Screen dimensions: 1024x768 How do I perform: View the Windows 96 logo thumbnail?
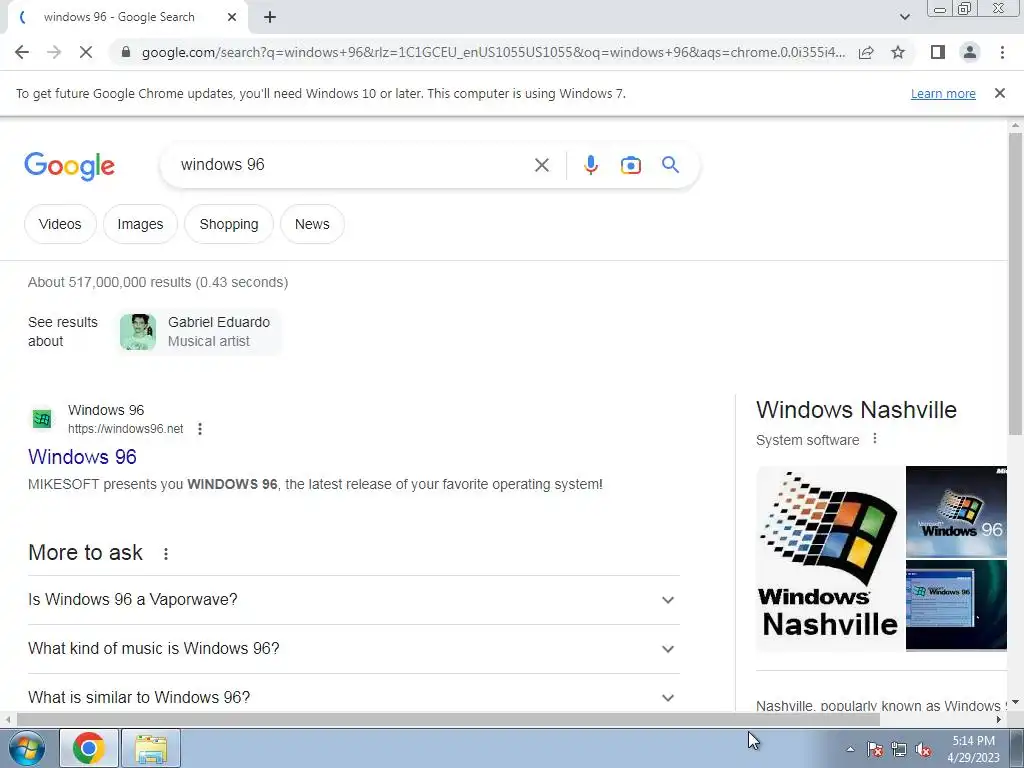(x=956, y=511)
